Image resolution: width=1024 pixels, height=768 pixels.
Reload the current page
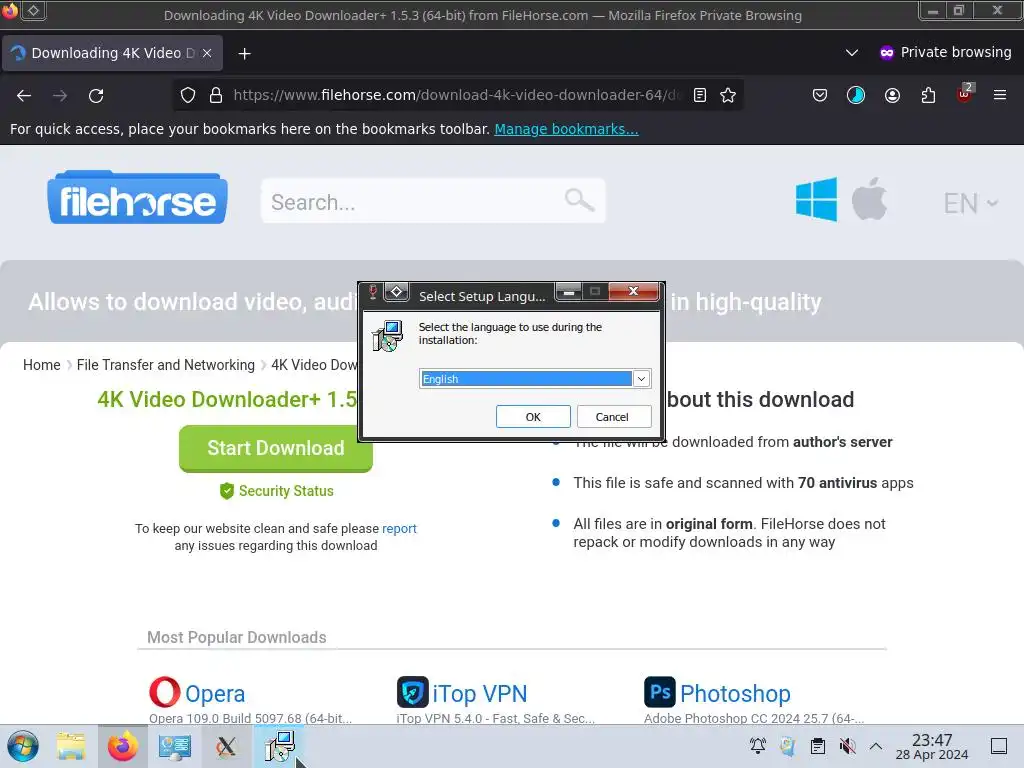click(96, 95)
